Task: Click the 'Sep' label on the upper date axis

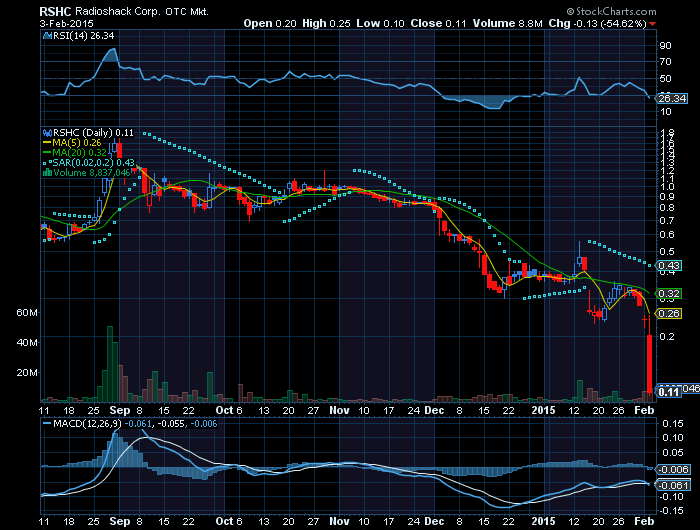Action: pos(120,410)
